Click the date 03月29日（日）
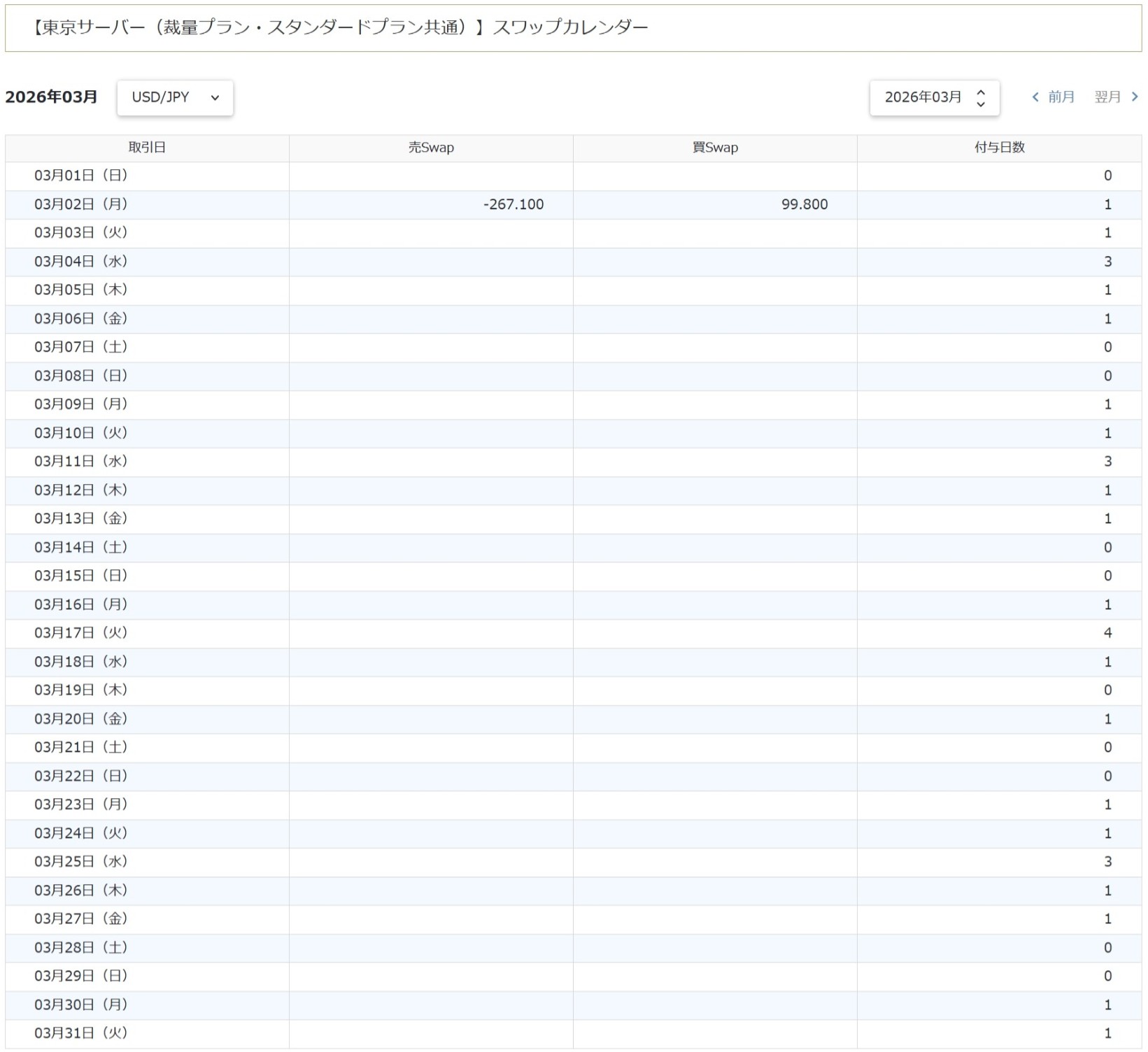The height and width of the screenshot is (1052, 1148). (x=81, y=976)
